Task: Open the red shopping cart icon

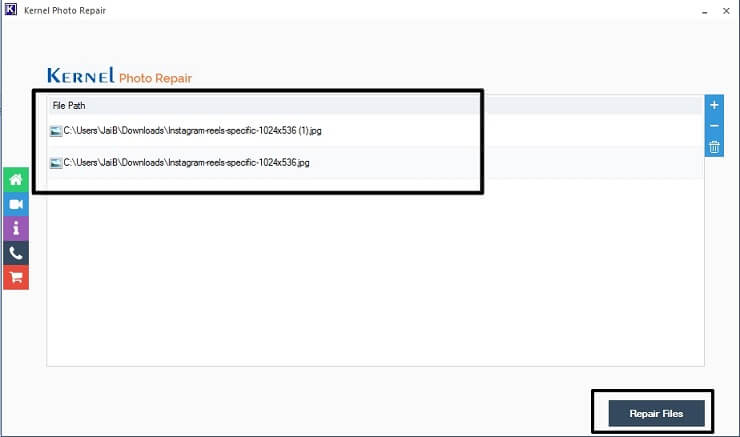Action: point(16,277)
